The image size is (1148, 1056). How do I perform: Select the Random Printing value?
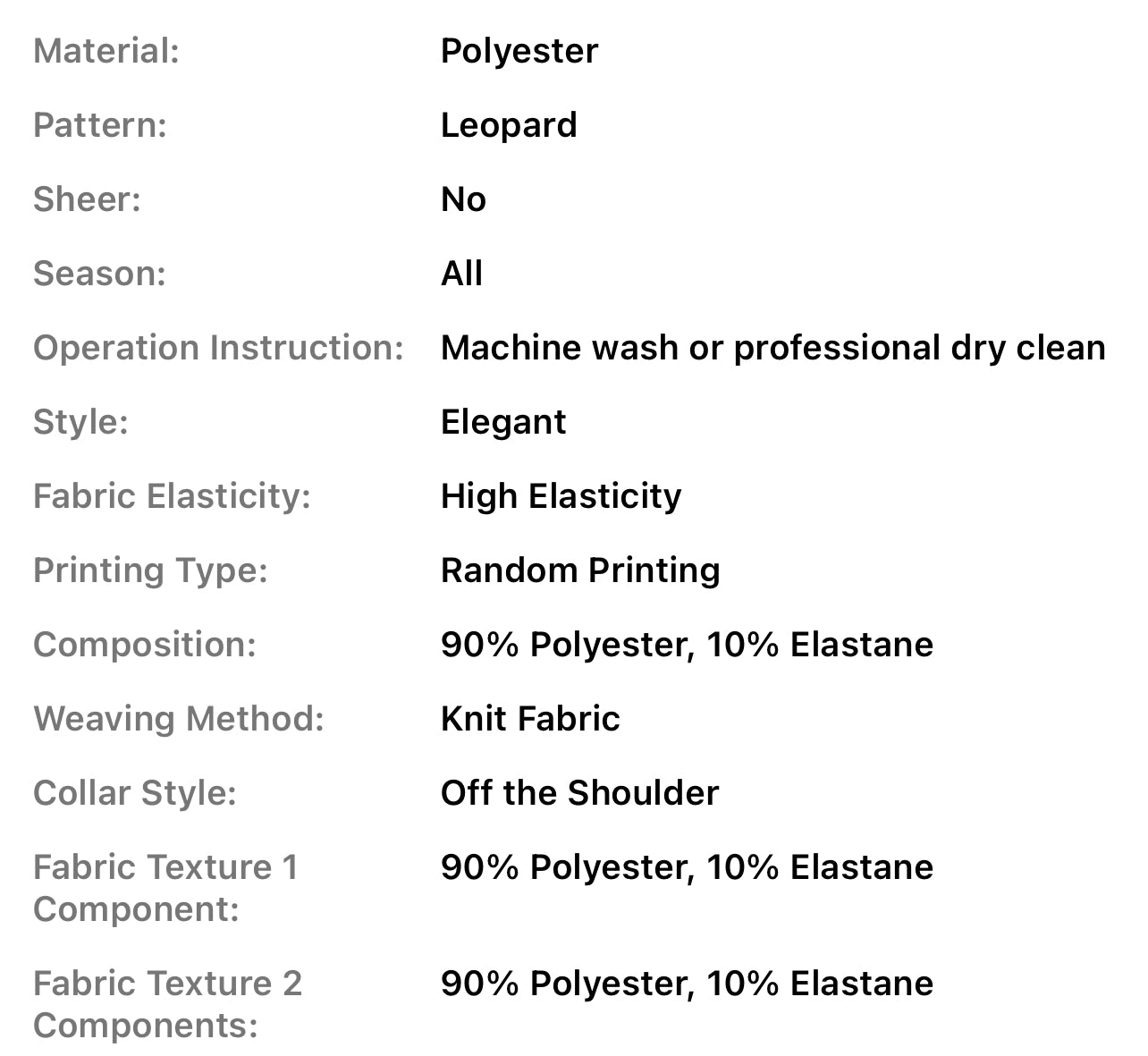[580, 570]
